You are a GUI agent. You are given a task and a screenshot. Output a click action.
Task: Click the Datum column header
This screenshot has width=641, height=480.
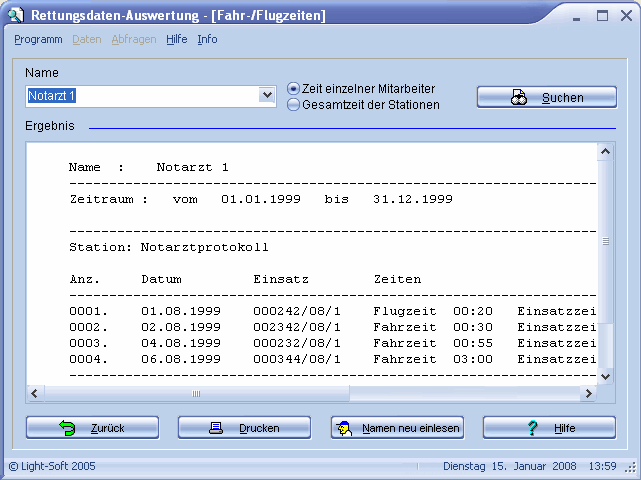[x=161, y=279]
